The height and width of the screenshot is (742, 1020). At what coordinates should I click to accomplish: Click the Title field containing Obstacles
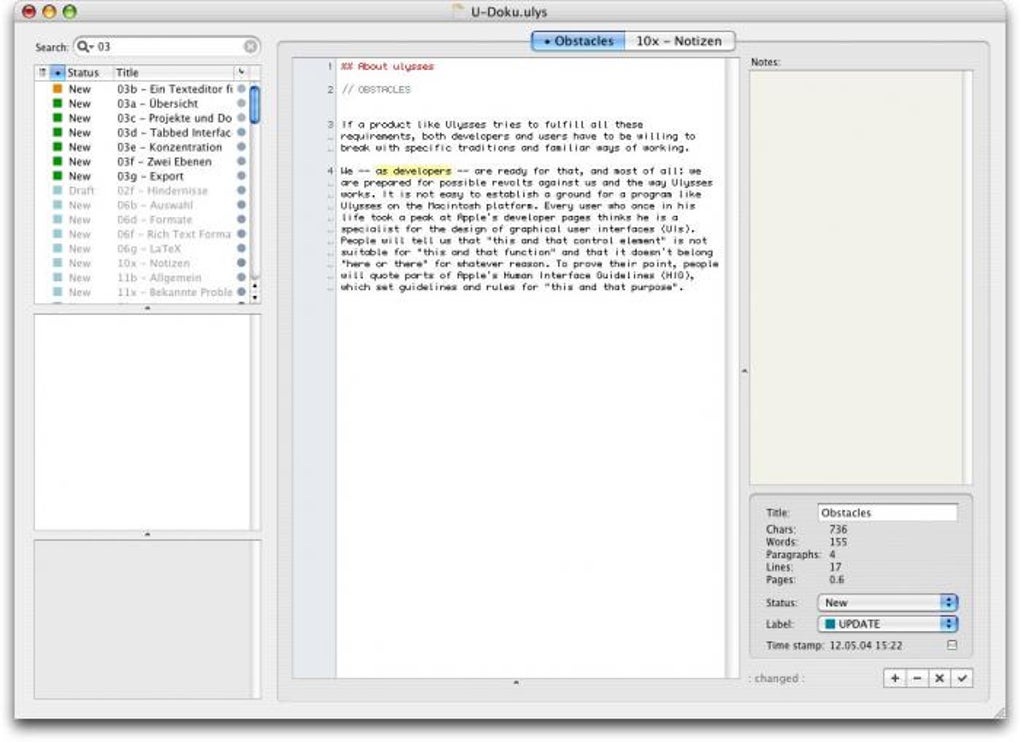pyautogui.click(x=887, y=512)
